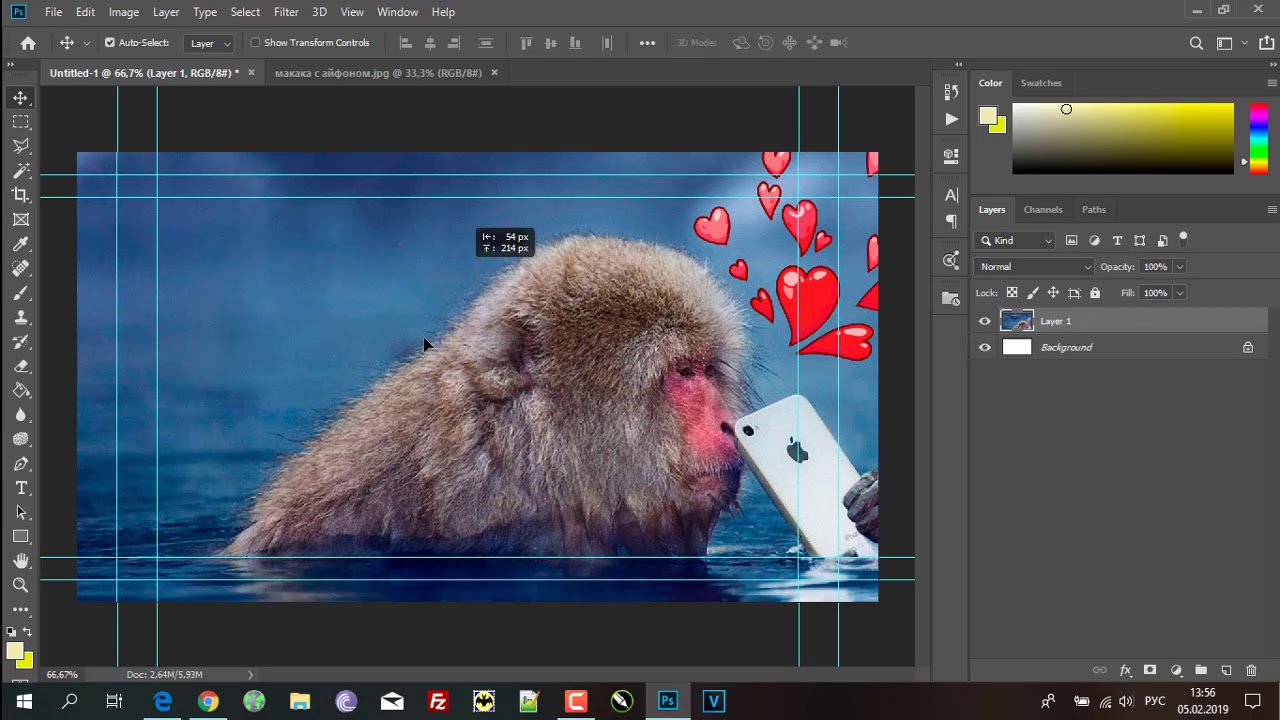Select the Horizontal Type tool
Screen dimensions: 1280x720
[x=20, y=488]
